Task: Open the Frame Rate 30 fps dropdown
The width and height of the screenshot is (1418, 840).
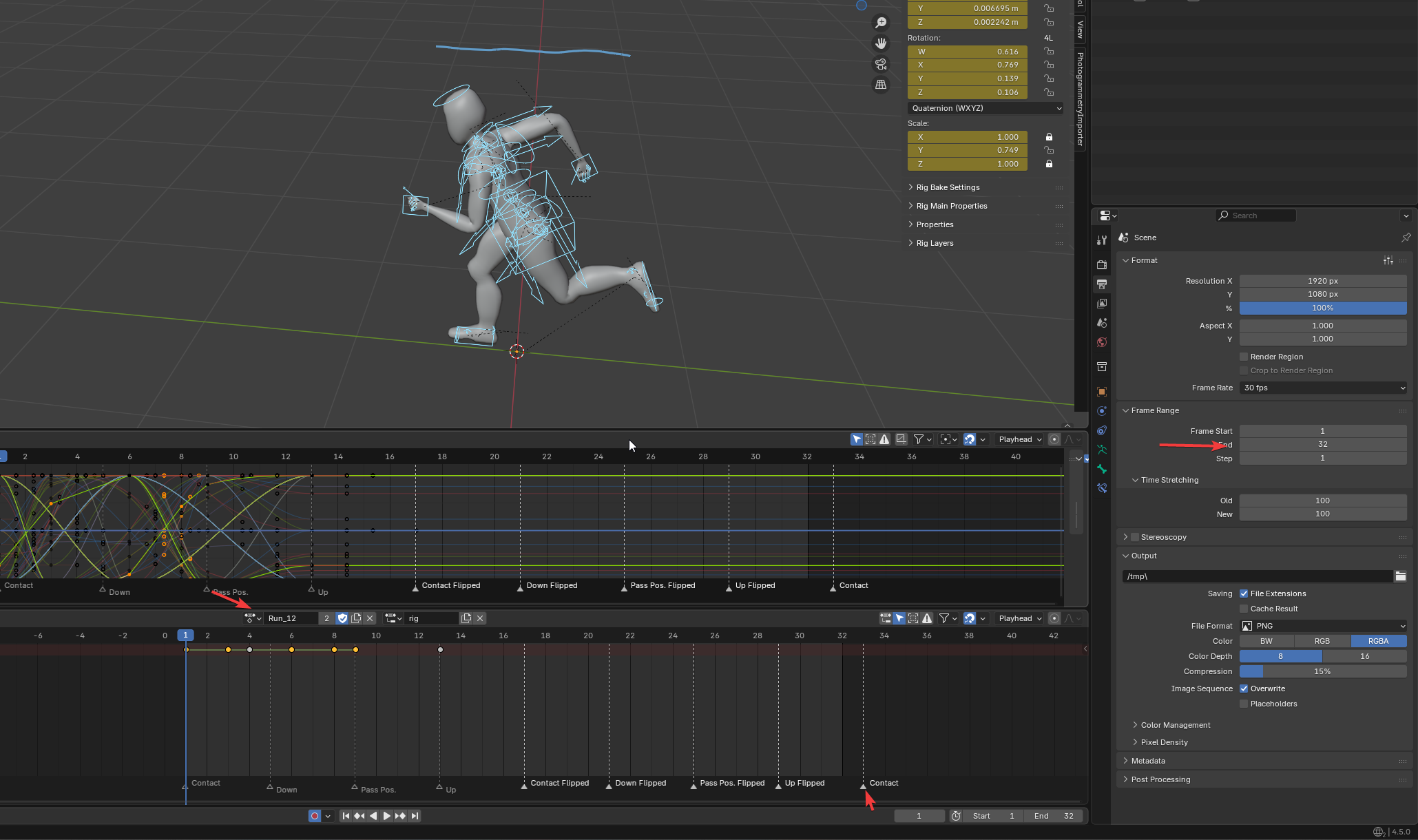Action: tap(1322, 388)
